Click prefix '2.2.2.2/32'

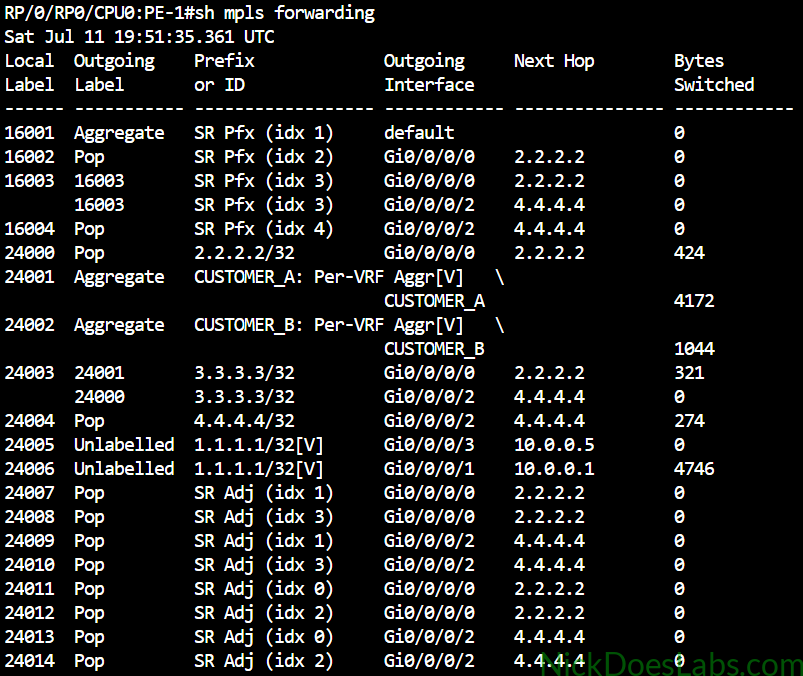pyautogui.click(x=244, y=252)
